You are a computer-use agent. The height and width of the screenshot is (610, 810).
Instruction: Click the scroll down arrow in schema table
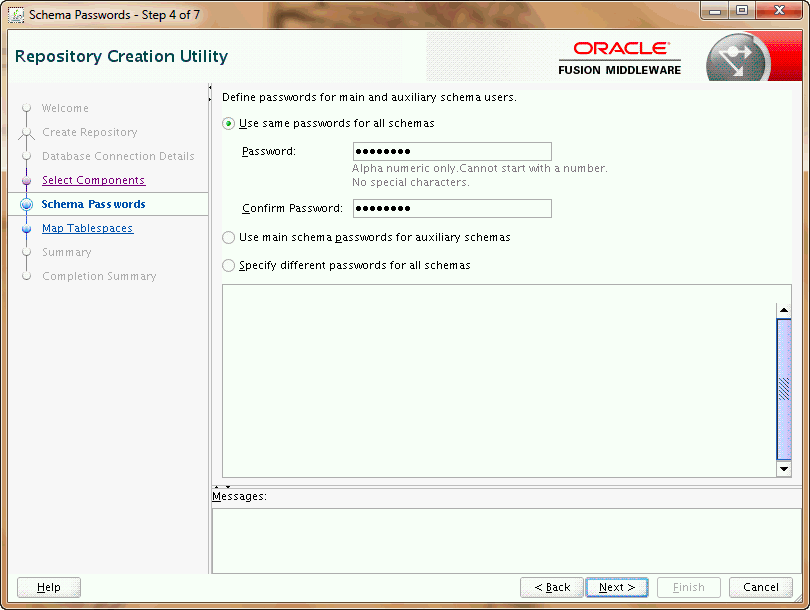click(784, 469)
